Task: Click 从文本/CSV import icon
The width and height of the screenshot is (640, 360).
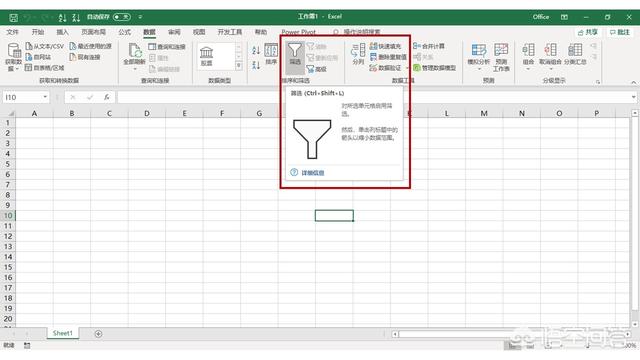Action: click(x=29, y=46)
